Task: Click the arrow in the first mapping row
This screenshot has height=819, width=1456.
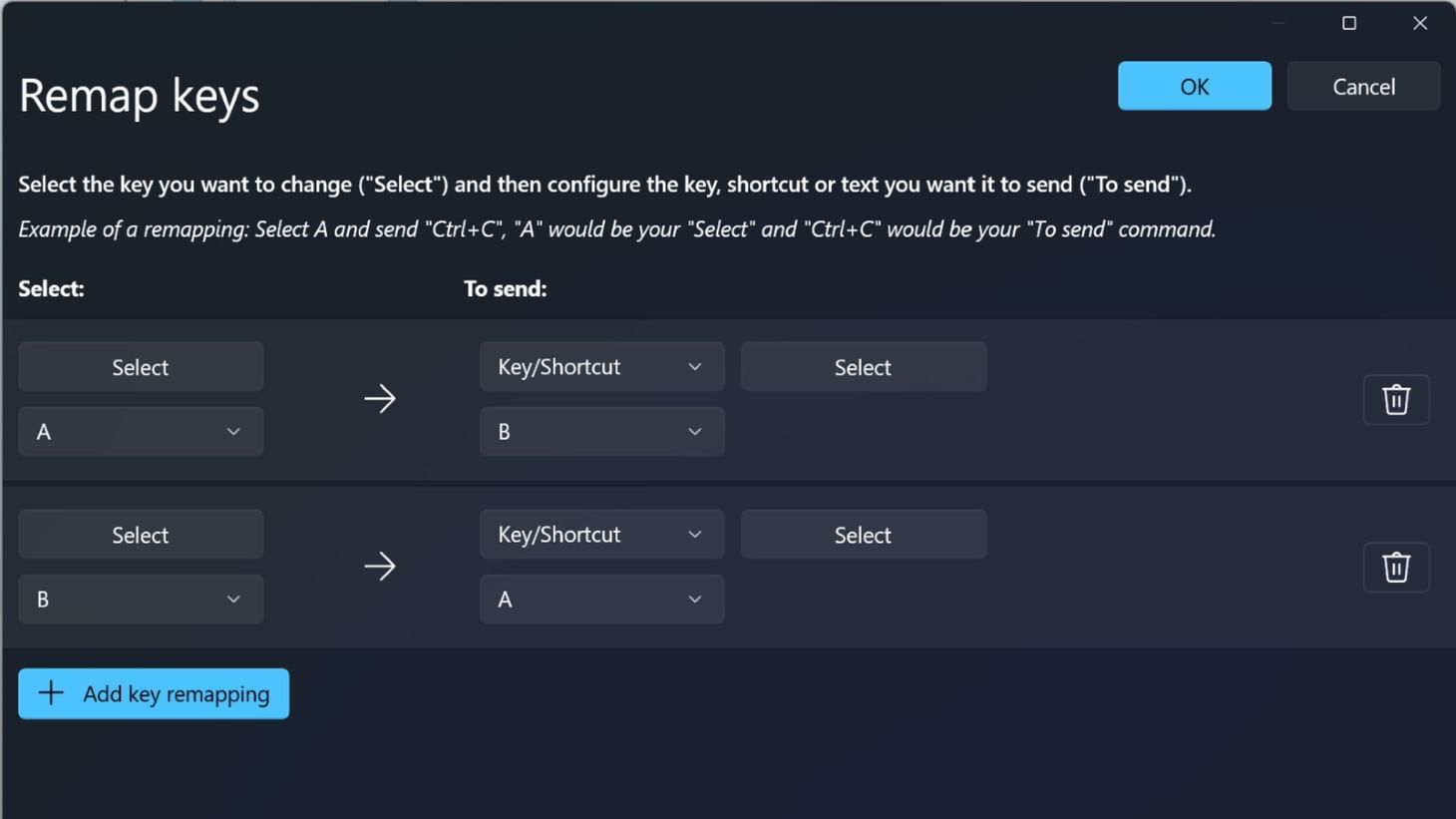Action: point(380,399)
